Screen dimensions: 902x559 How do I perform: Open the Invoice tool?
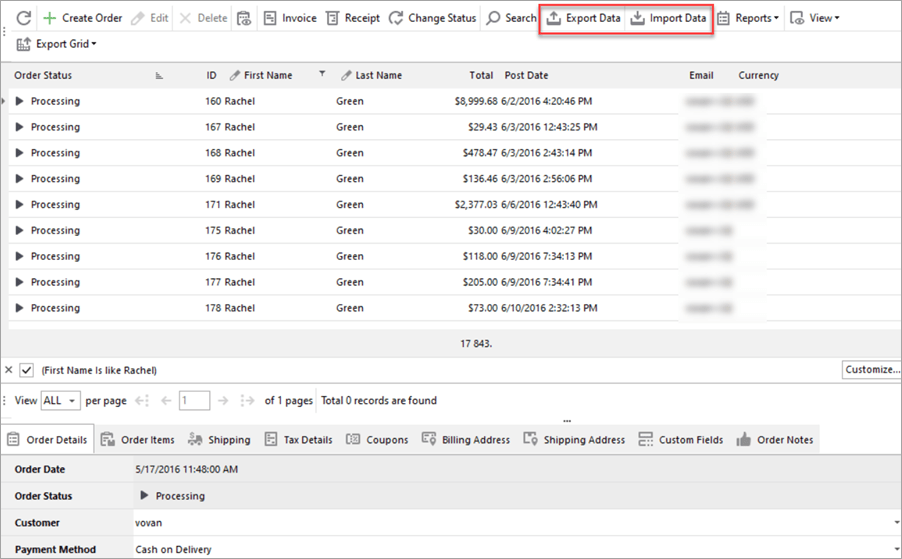(x=270, y=18)
